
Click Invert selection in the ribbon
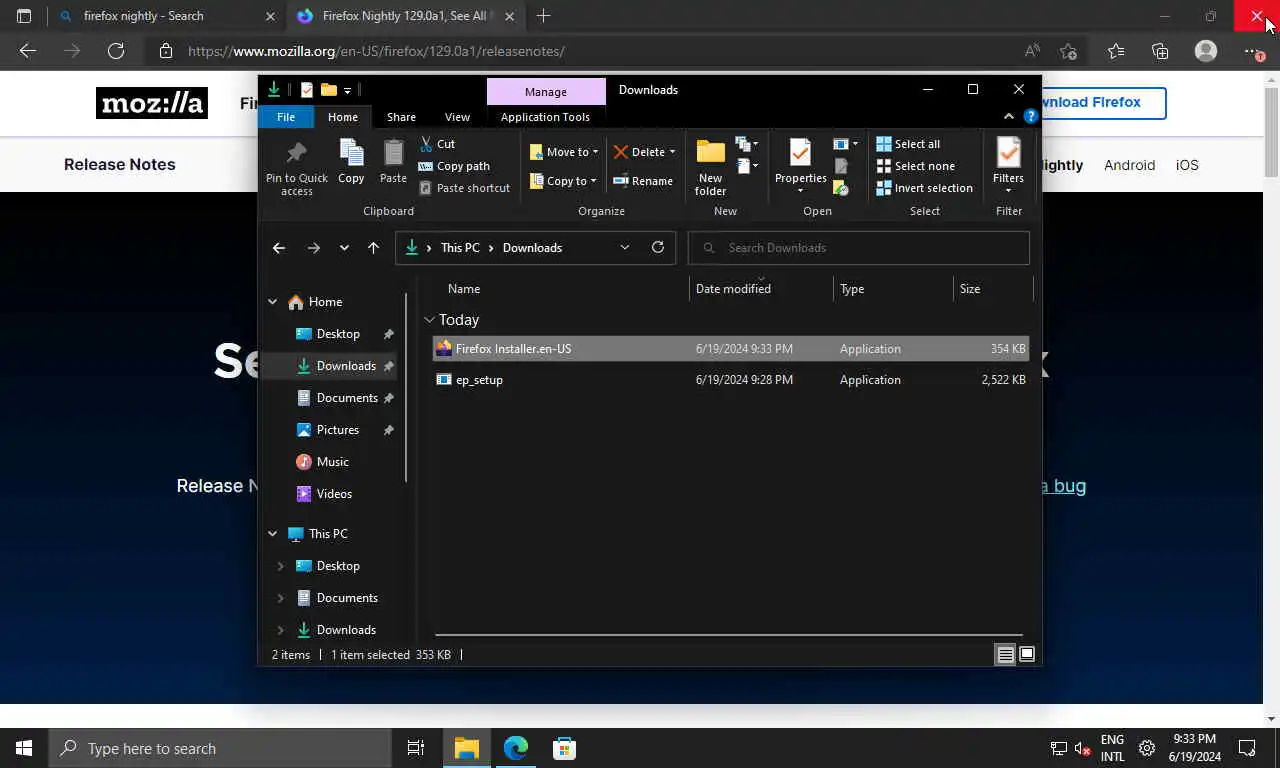click(x=924, y=188)
